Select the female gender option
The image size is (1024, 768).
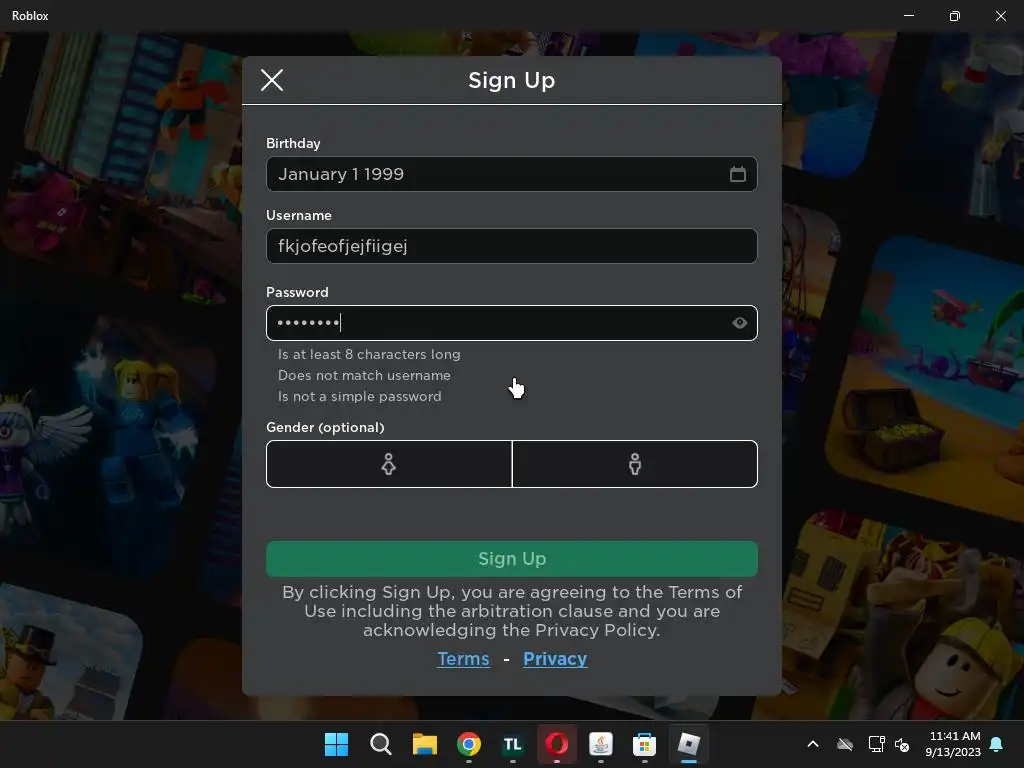(x=389, y=464)
